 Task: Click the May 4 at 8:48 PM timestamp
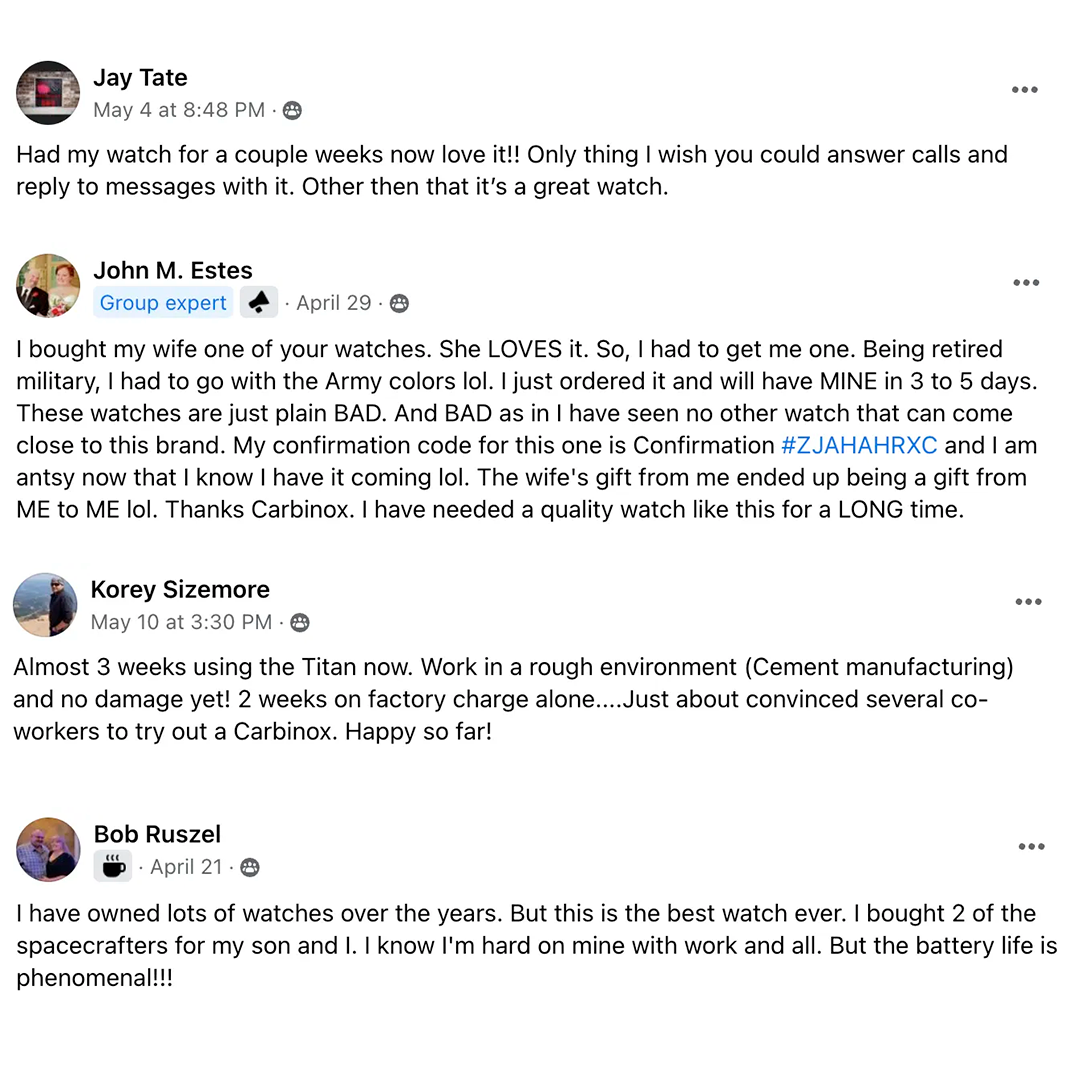[x=179, y=110]
